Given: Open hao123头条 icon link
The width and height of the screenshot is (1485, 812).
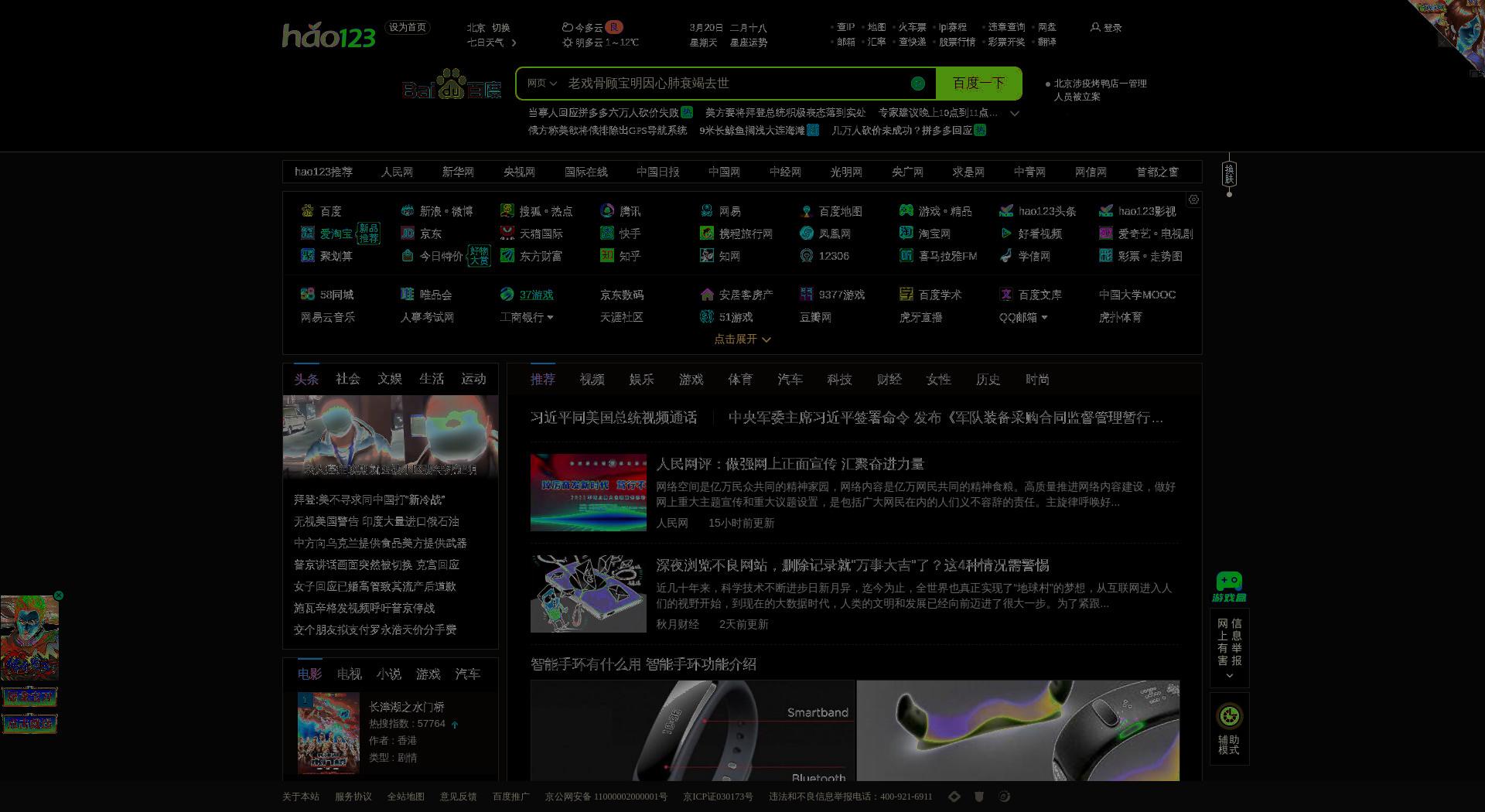Looking at the screenshot, I should tap(1006, 210).
